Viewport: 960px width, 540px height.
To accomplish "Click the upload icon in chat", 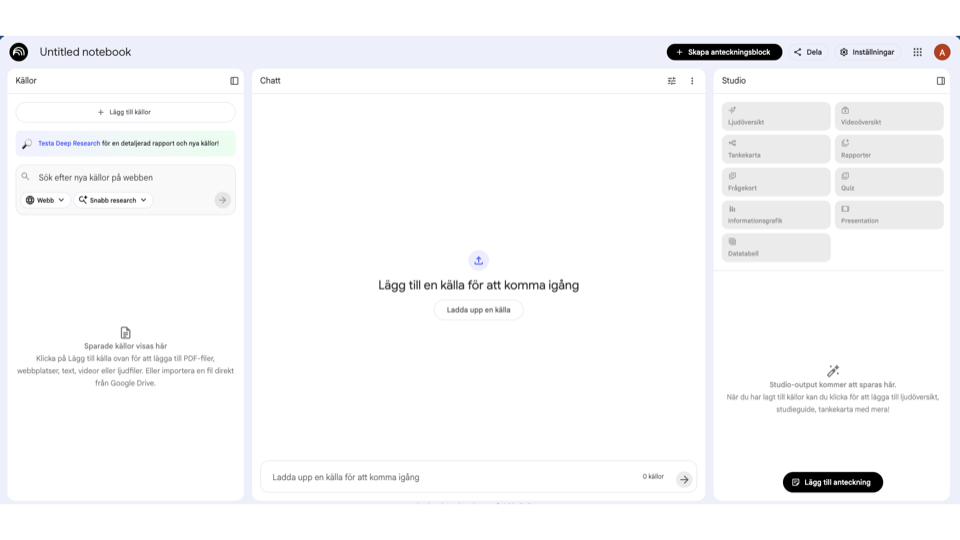I will pyautogui.click(x=478, y=261).
